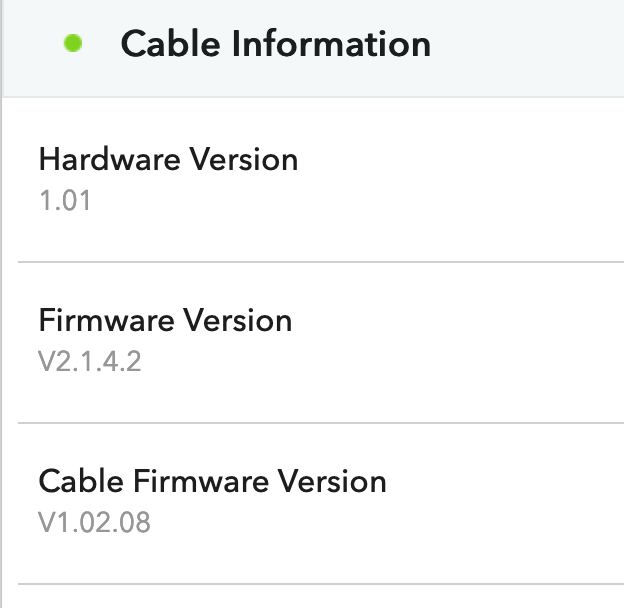Select the firmware value V2.1.4.2
This screenshot has height=608, width=624.
tap(90, 361)
